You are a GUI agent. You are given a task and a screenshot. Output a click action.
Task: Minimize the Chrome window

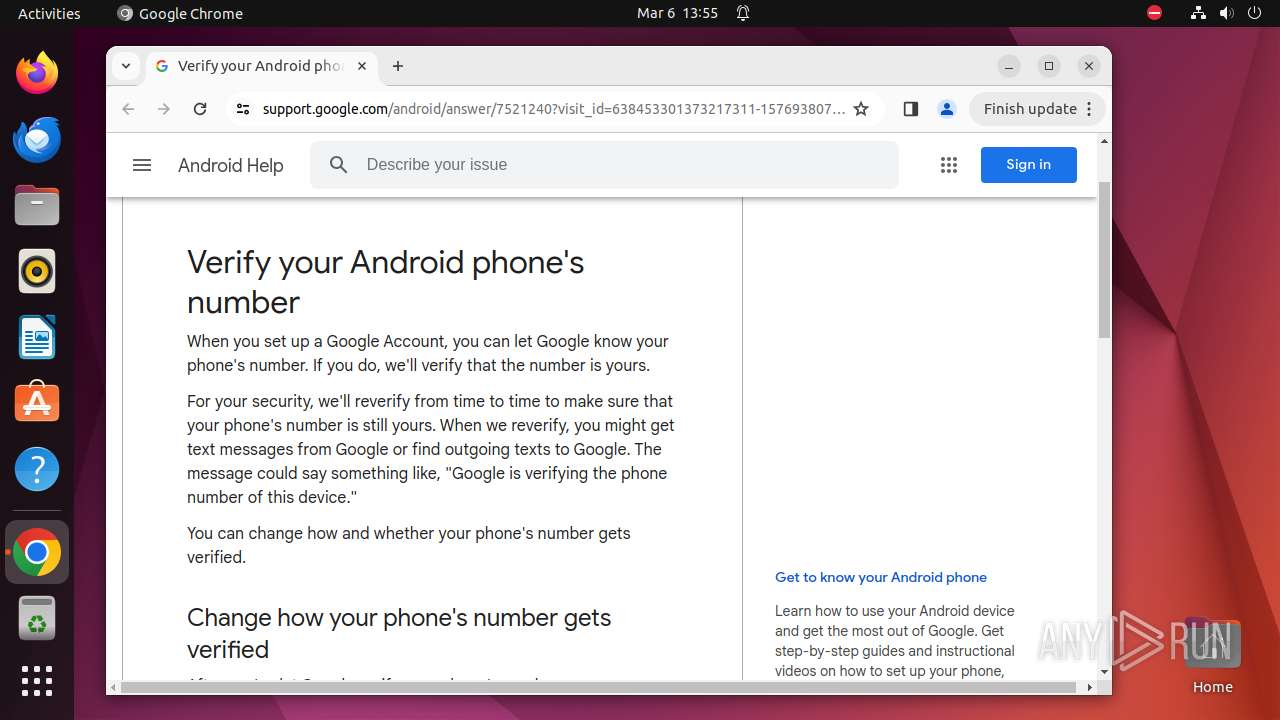pos(1009,66)
